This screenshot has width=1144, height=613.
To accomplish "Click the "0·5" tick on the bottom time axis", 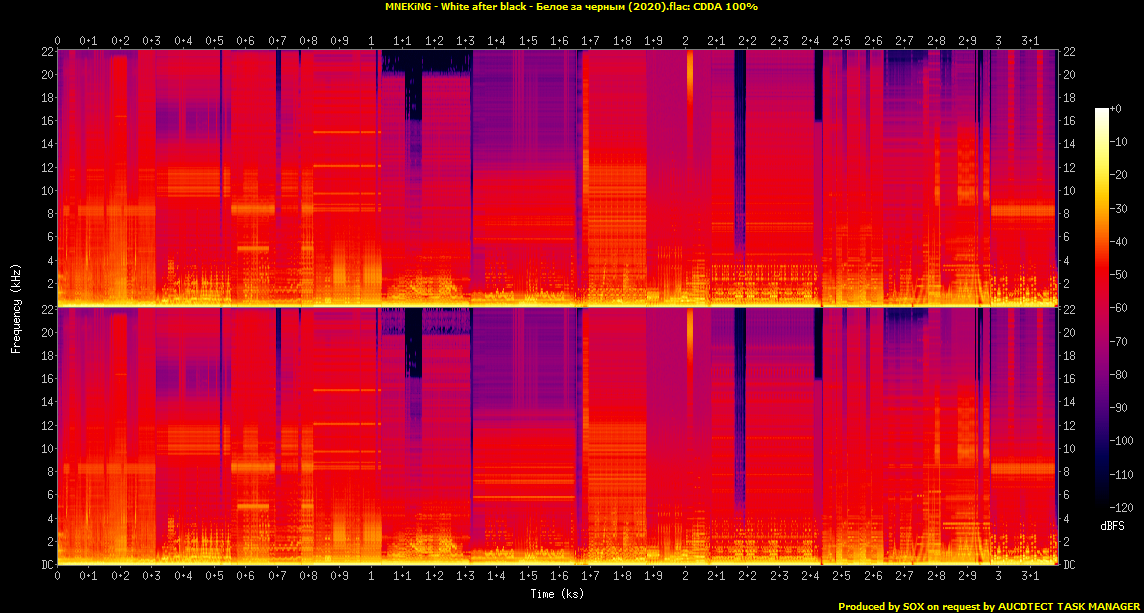I will click(x=214, y=575).
